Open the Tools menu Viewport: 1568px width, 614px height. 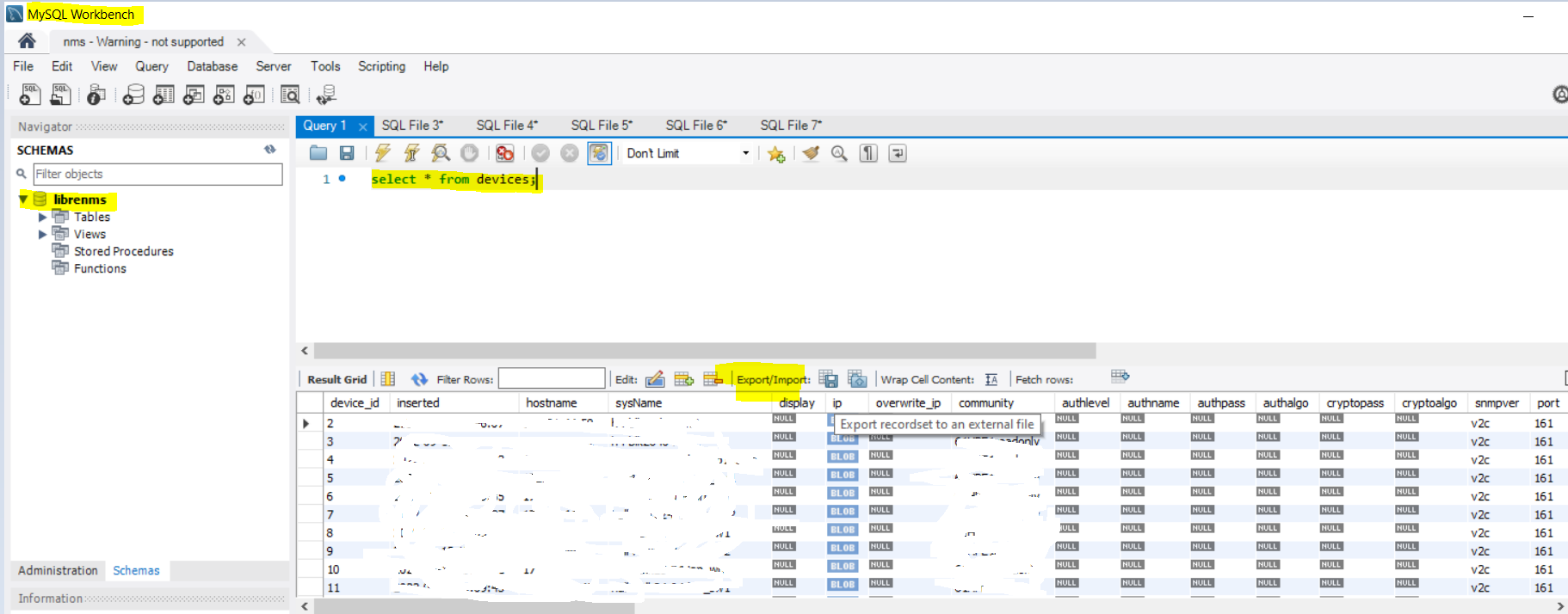pos(325,66)
